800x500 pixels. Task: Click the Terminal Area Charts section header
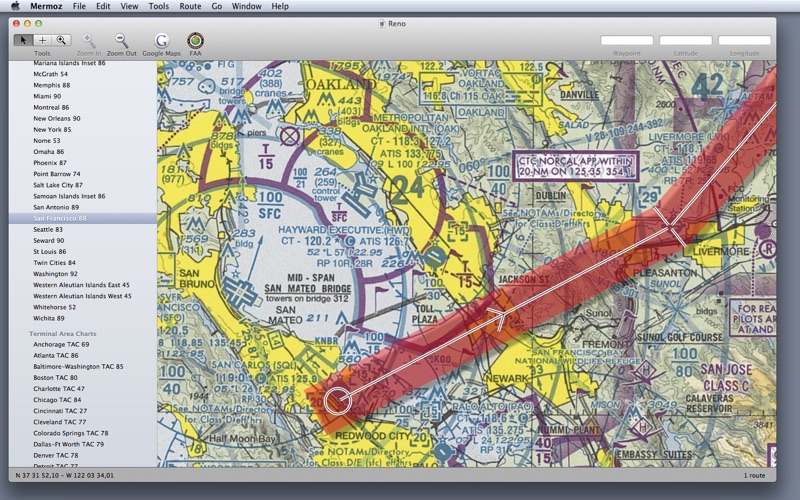pos(63,334)
